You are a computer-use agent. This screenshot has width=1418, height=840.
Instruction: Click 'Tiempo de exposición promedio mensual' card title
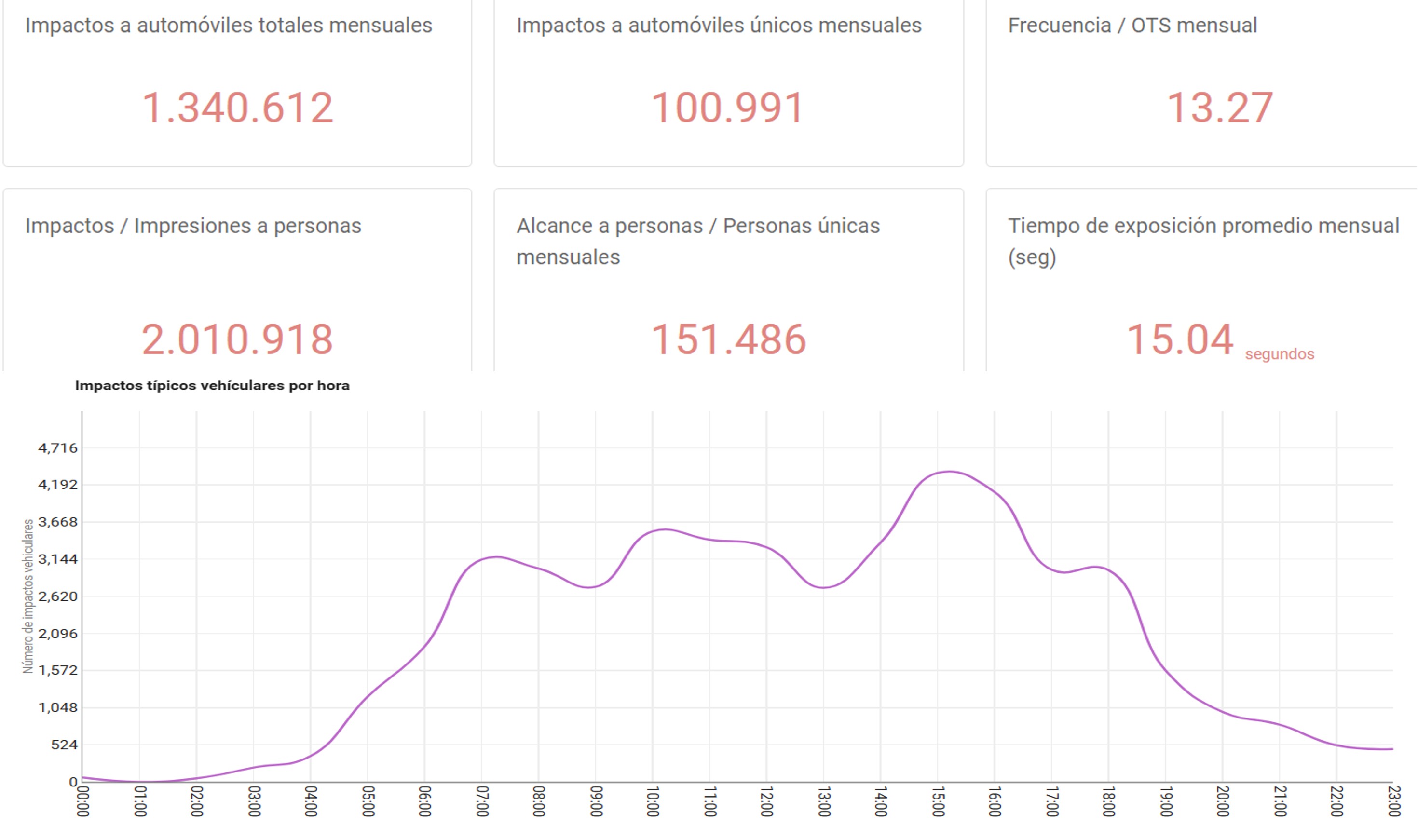[1203, 226]
